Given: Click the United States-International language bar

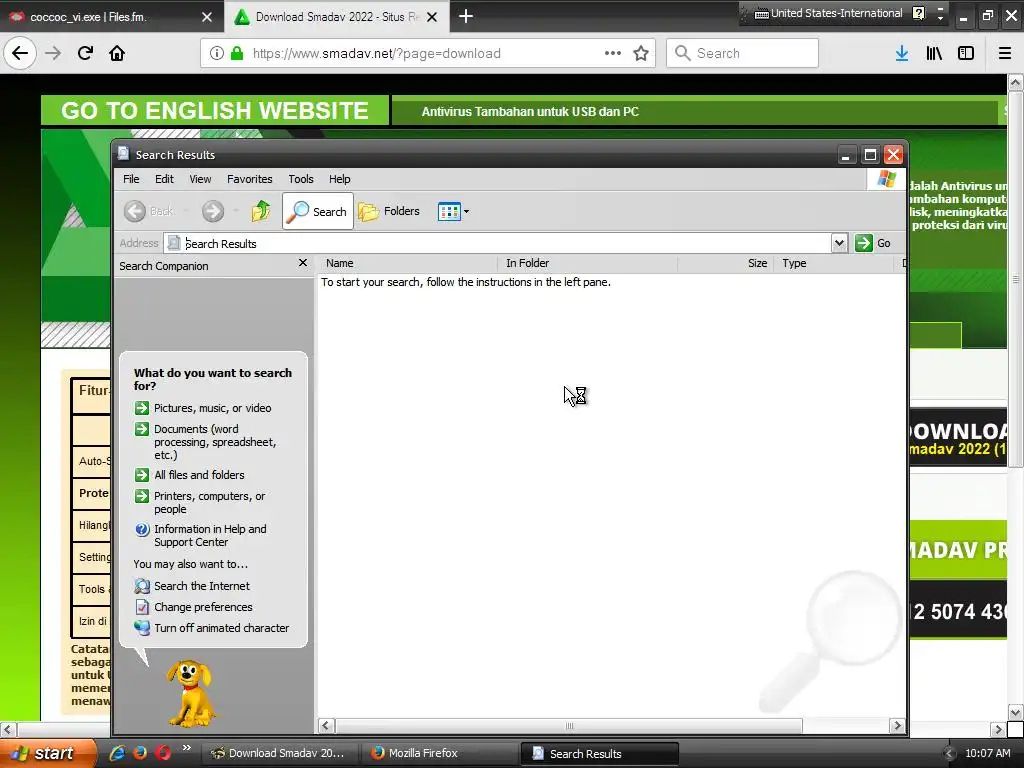Looking at the screenshot, I should 829,13.
